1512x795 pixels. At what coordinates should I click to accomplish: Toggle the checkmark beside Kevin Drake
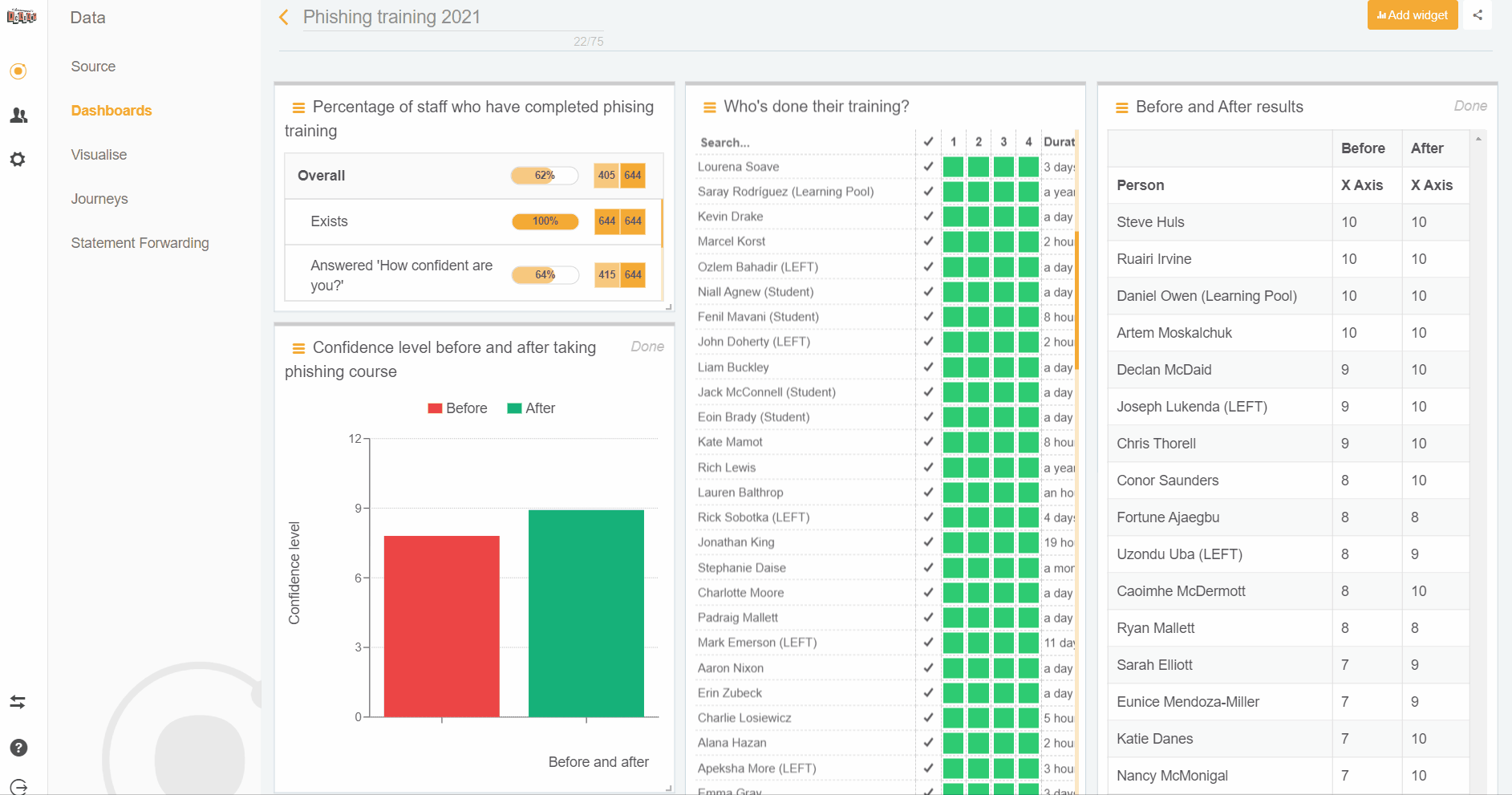(928, 216)
